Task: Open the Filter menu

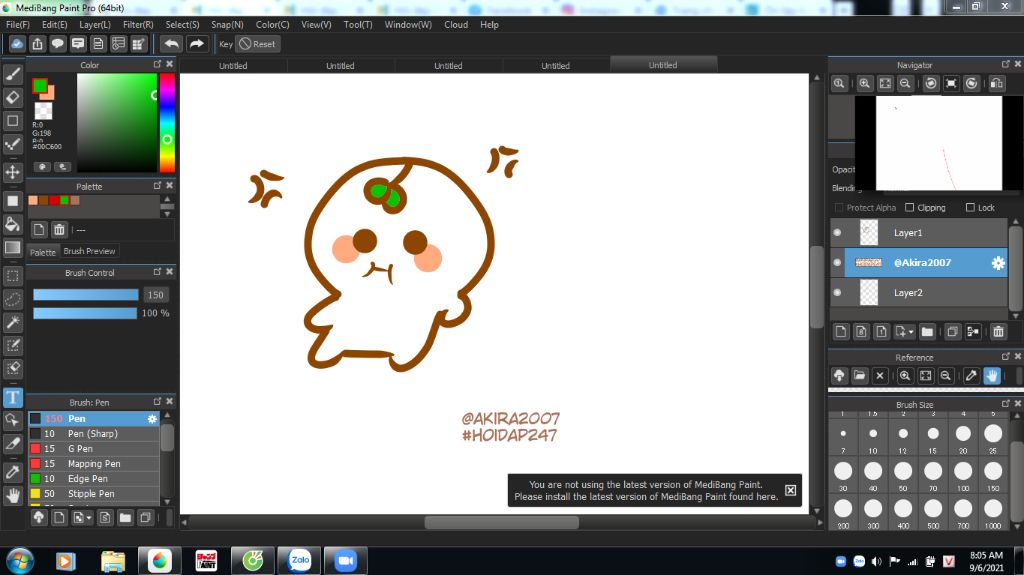Action: tap(138, 25)
